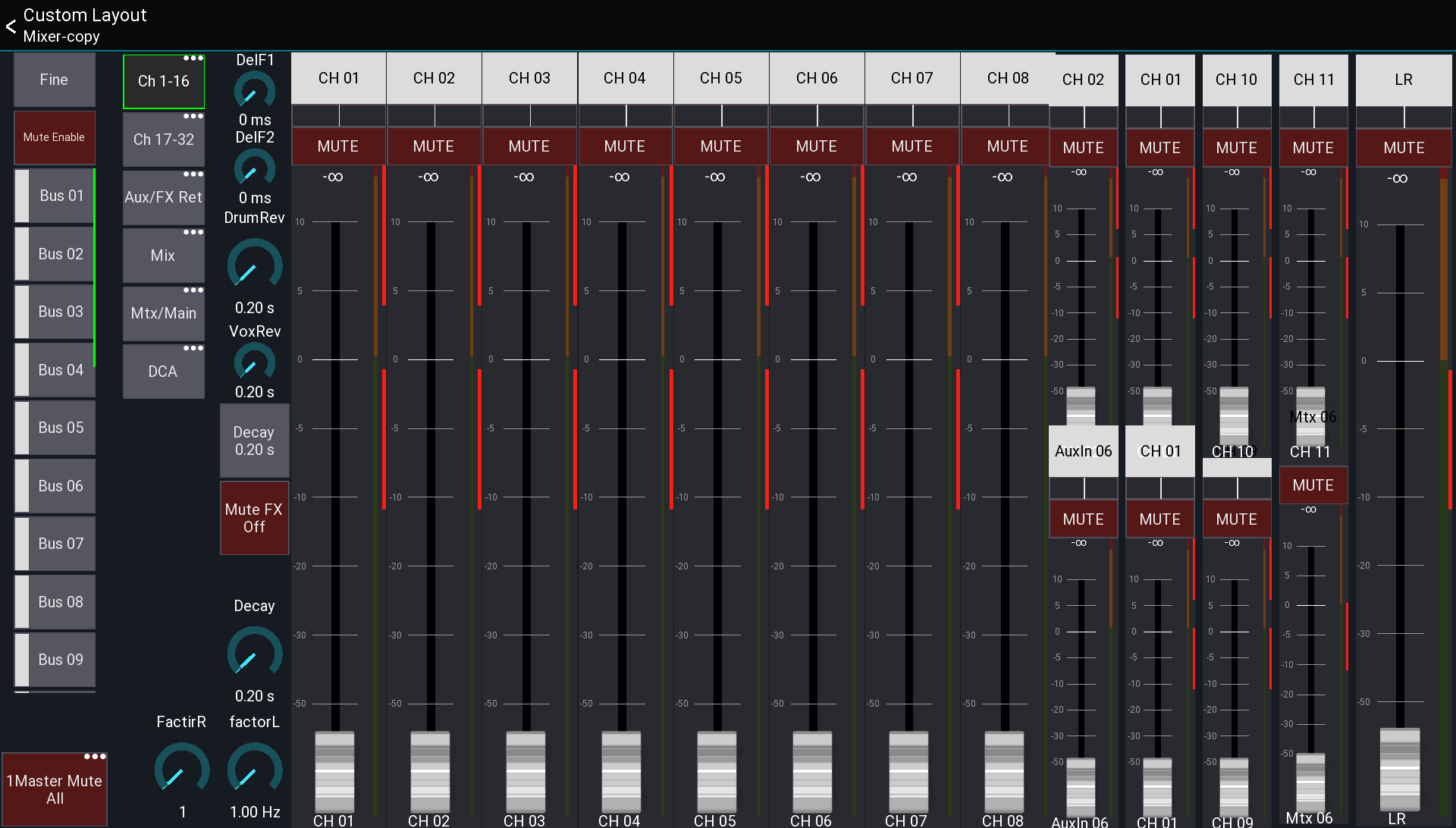1456x828 pixels.
Task: Toggle Mute FX Off button
Action: click(x=255, y=518)
